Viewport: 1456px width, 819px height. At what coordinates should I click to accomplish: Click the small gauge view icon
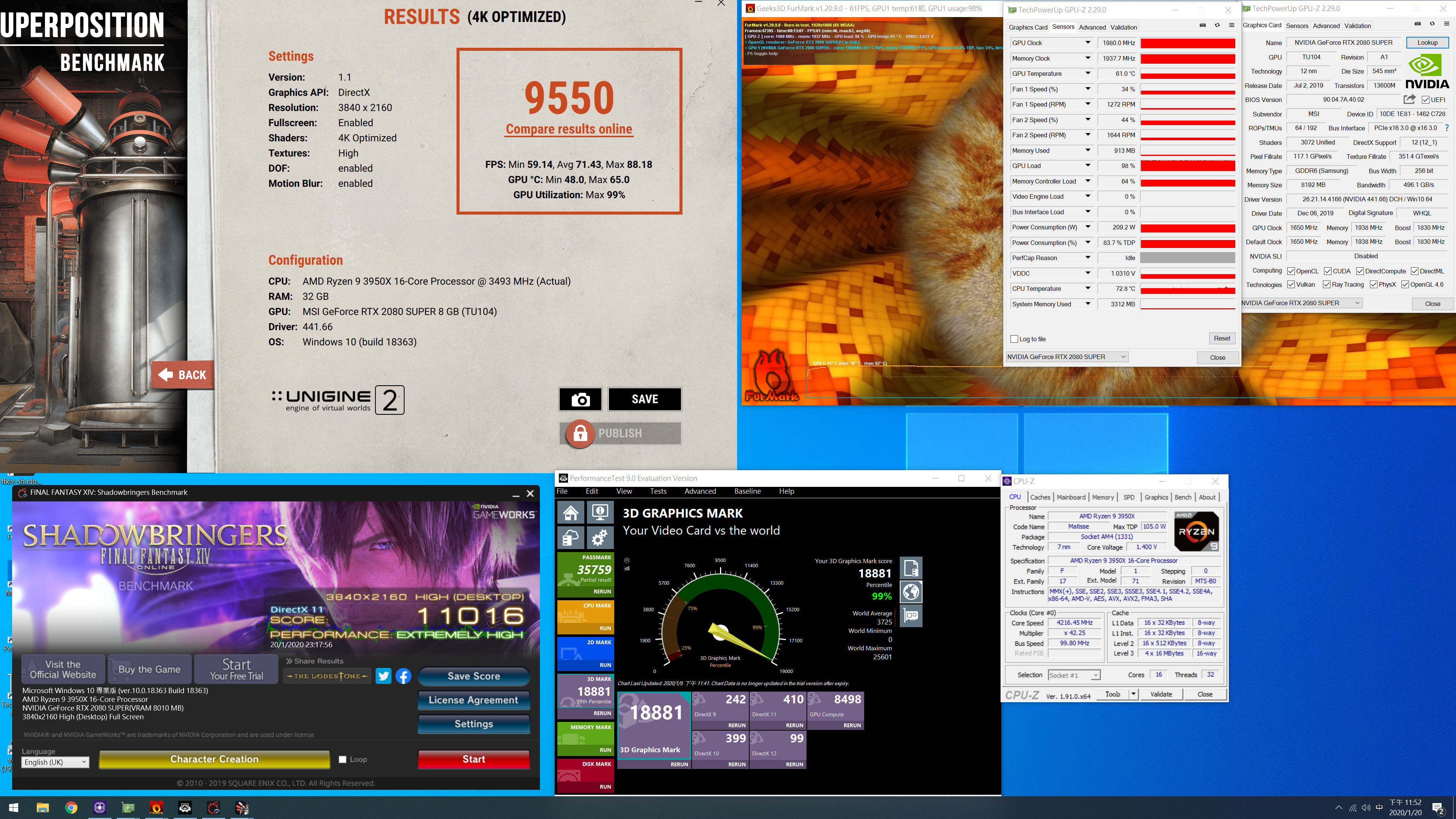626,560
